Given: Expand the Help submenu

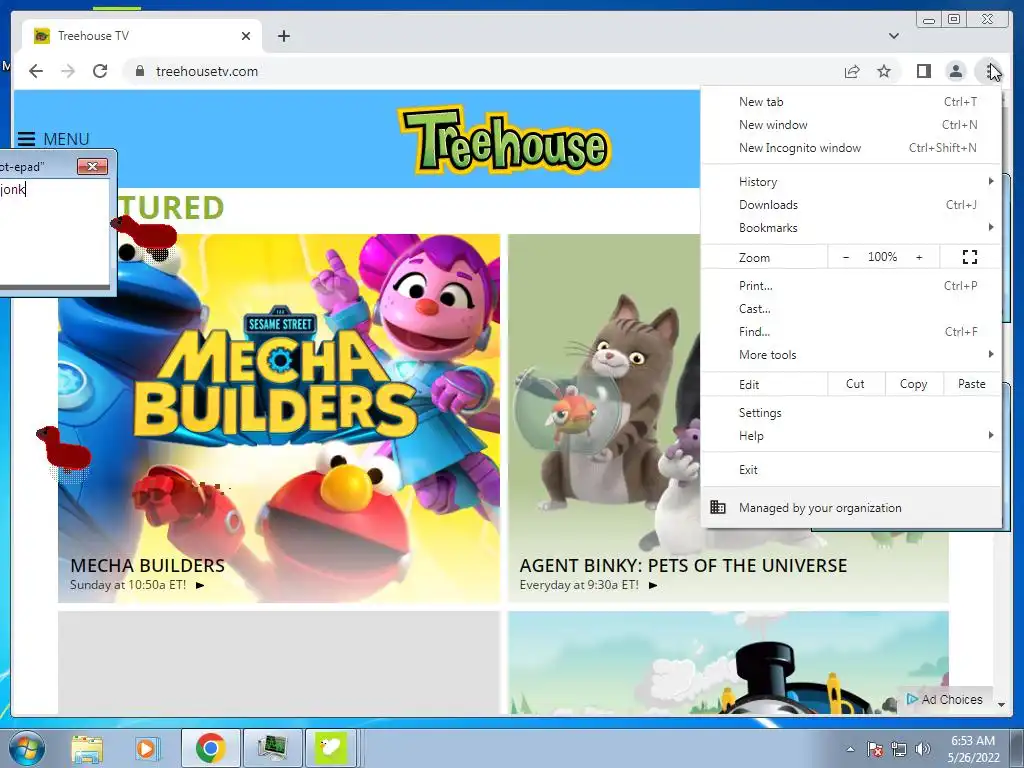Looking at the screenshot, I should tap(850, 436).
